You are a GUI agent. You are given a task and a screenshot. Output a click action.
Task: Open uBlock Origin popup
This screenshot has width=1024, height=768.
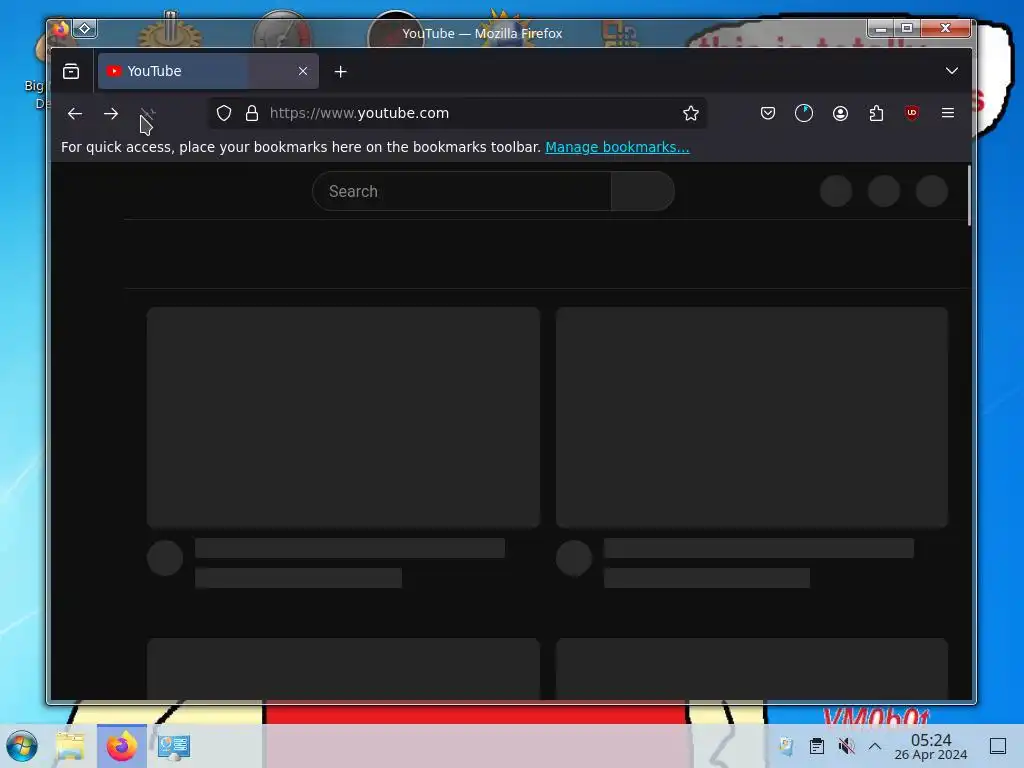912,114
